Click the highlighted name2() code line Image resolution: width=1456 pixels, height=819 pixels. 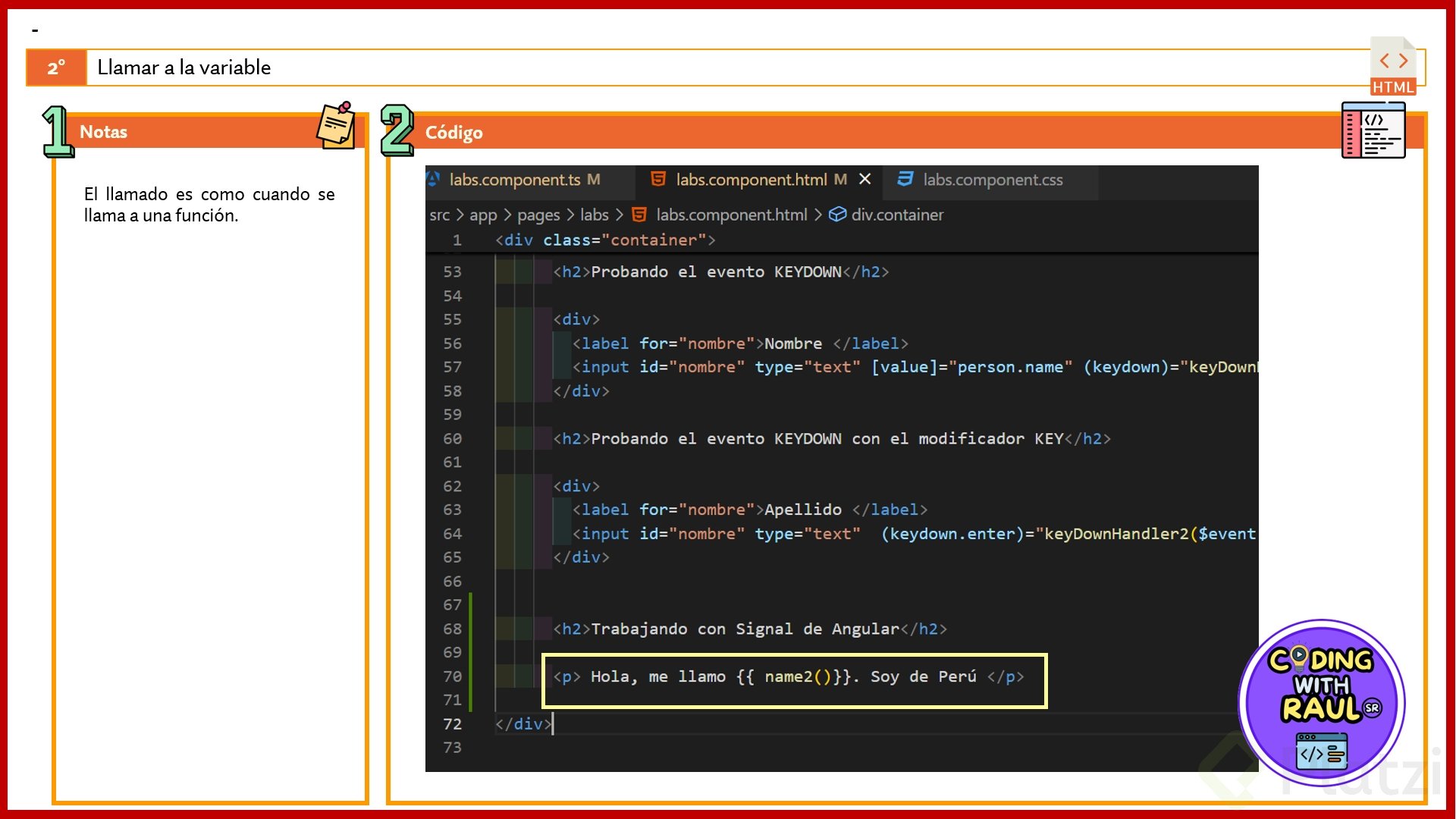(789, 676)
